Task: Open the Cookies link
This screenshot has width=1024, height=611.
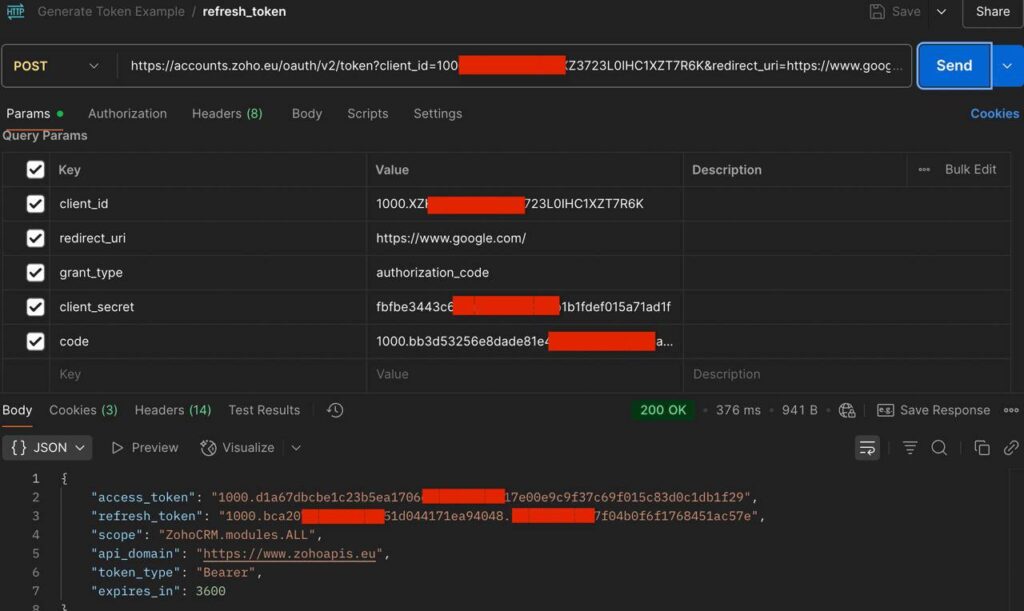Action: 994,114
